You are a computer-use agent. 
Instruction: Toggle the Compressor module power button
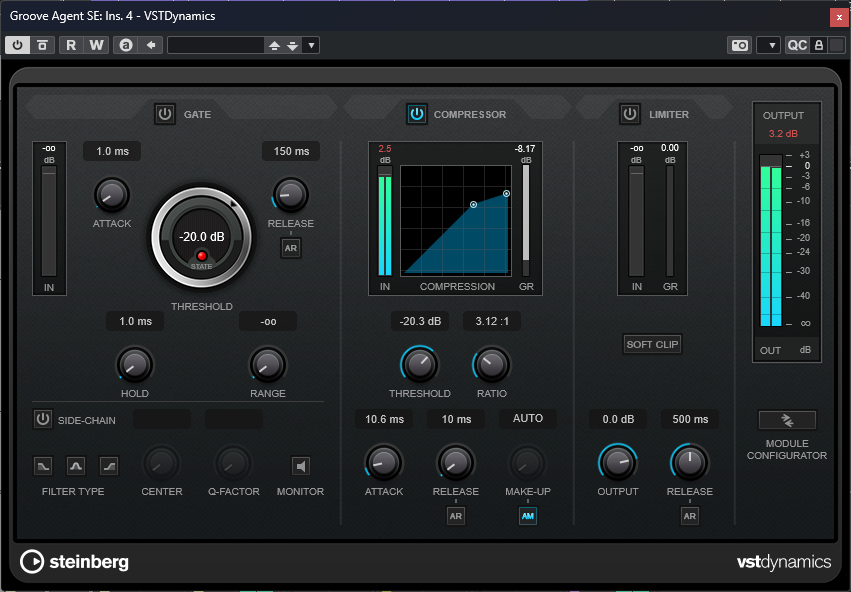pos(417,114)
